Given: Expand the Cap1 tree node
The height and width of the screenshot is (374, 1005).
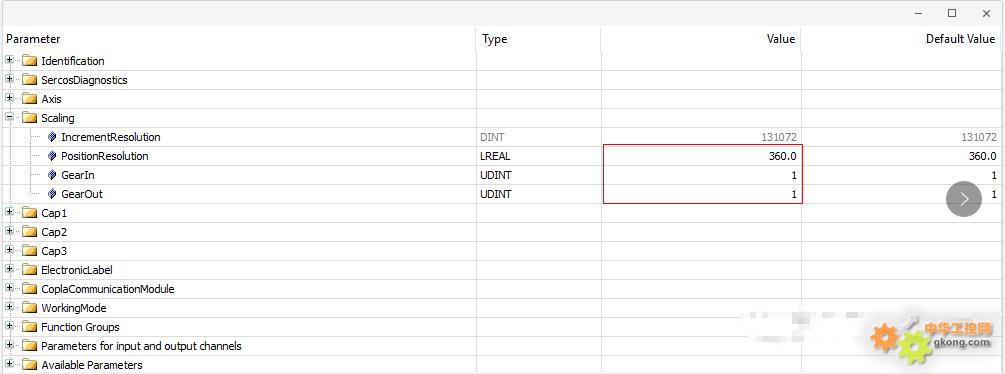Looking at the screenshot, I should coord(10,213).
